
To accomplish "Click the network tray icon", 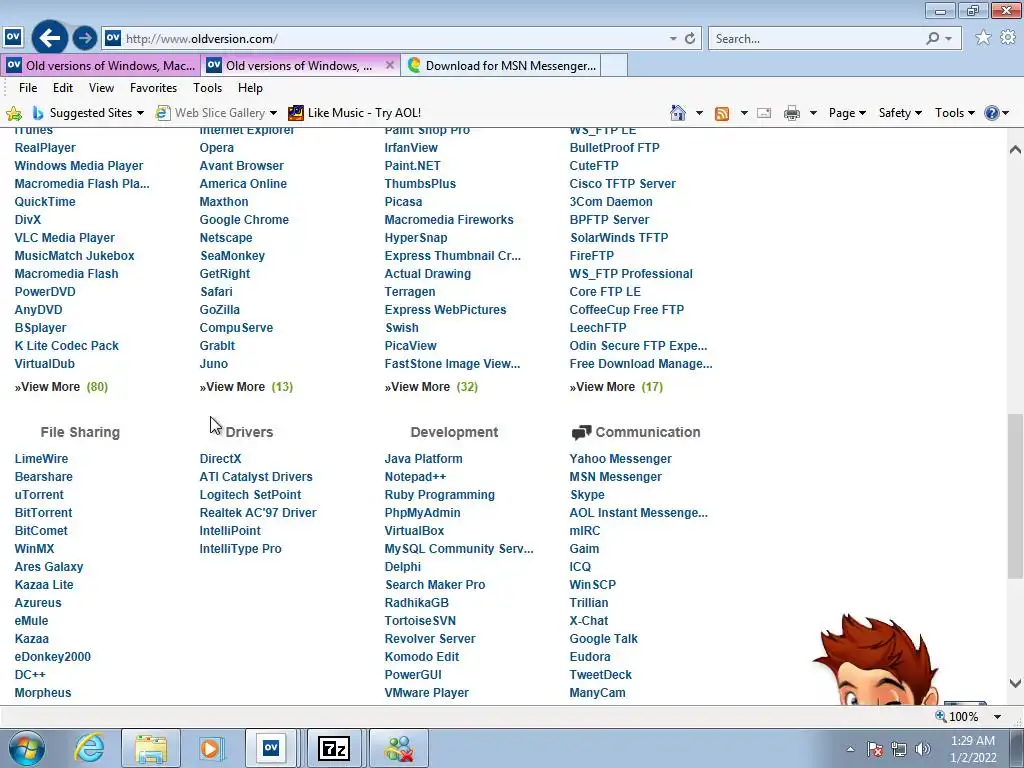I will (899, 749).
